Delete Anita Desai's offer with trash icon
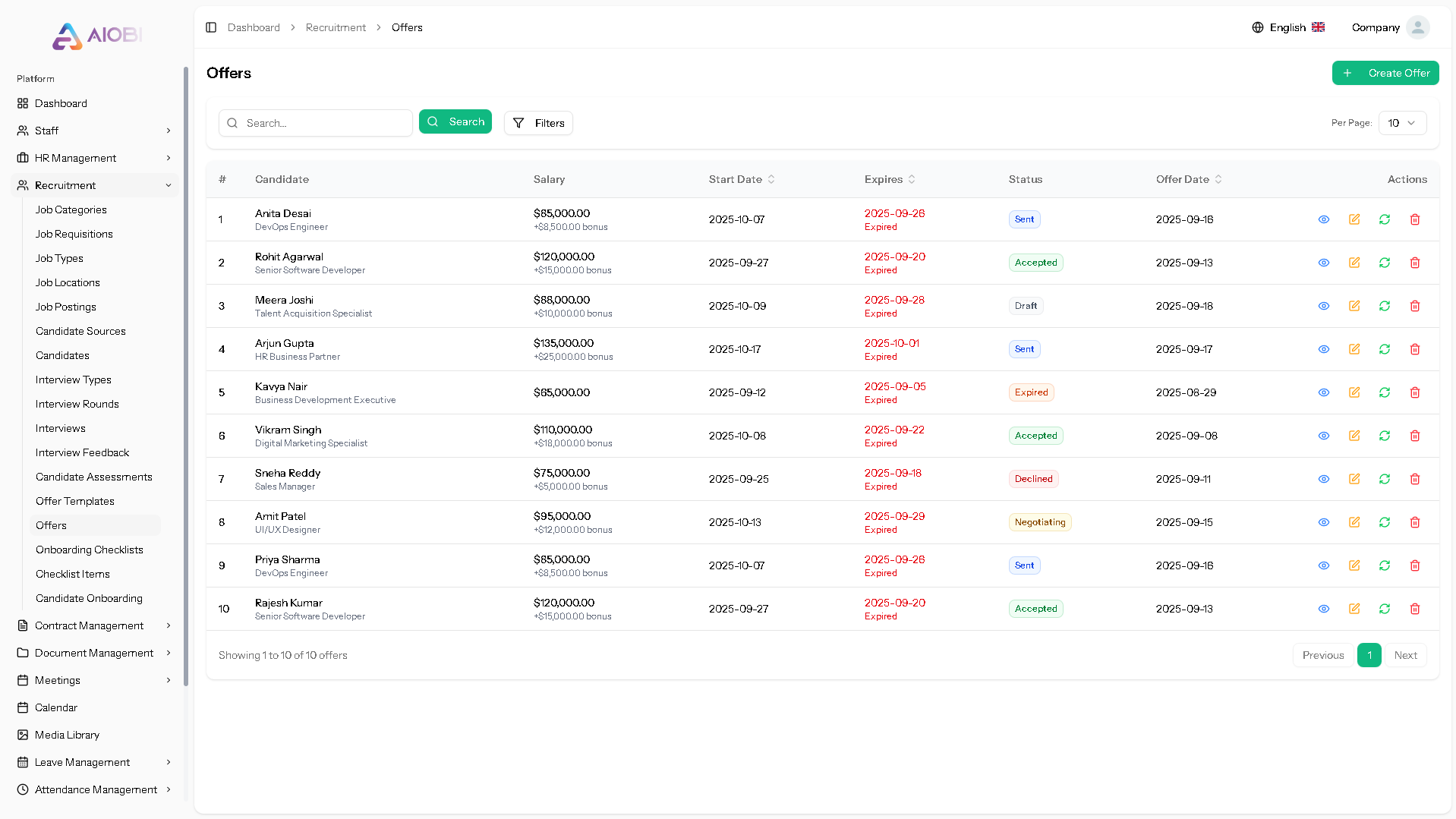The height and width of the screenshot is (819, 1456). [x=1414, y=219]
